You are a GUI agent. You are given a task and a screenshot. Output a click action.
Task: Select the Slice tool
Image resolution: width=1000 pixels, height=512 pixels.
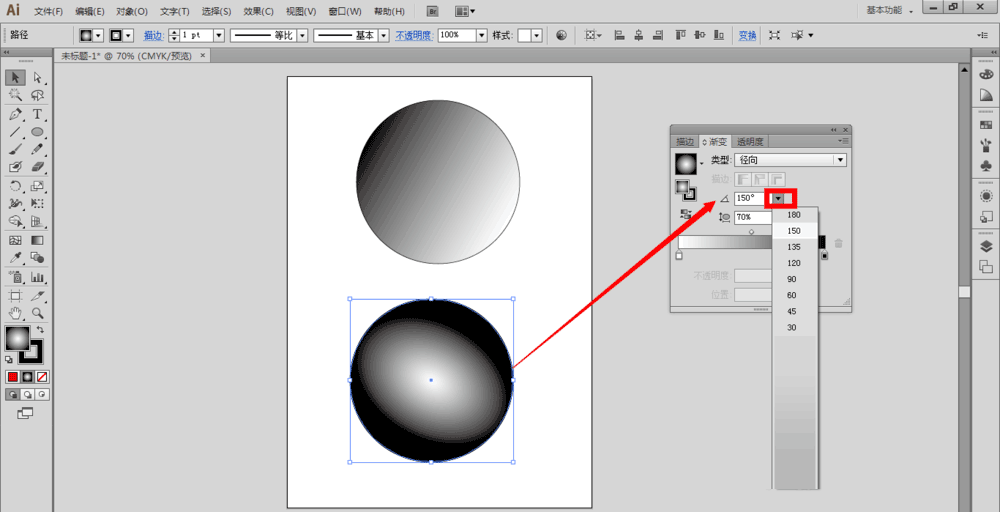pyautogui.click(x=38, y=296)
